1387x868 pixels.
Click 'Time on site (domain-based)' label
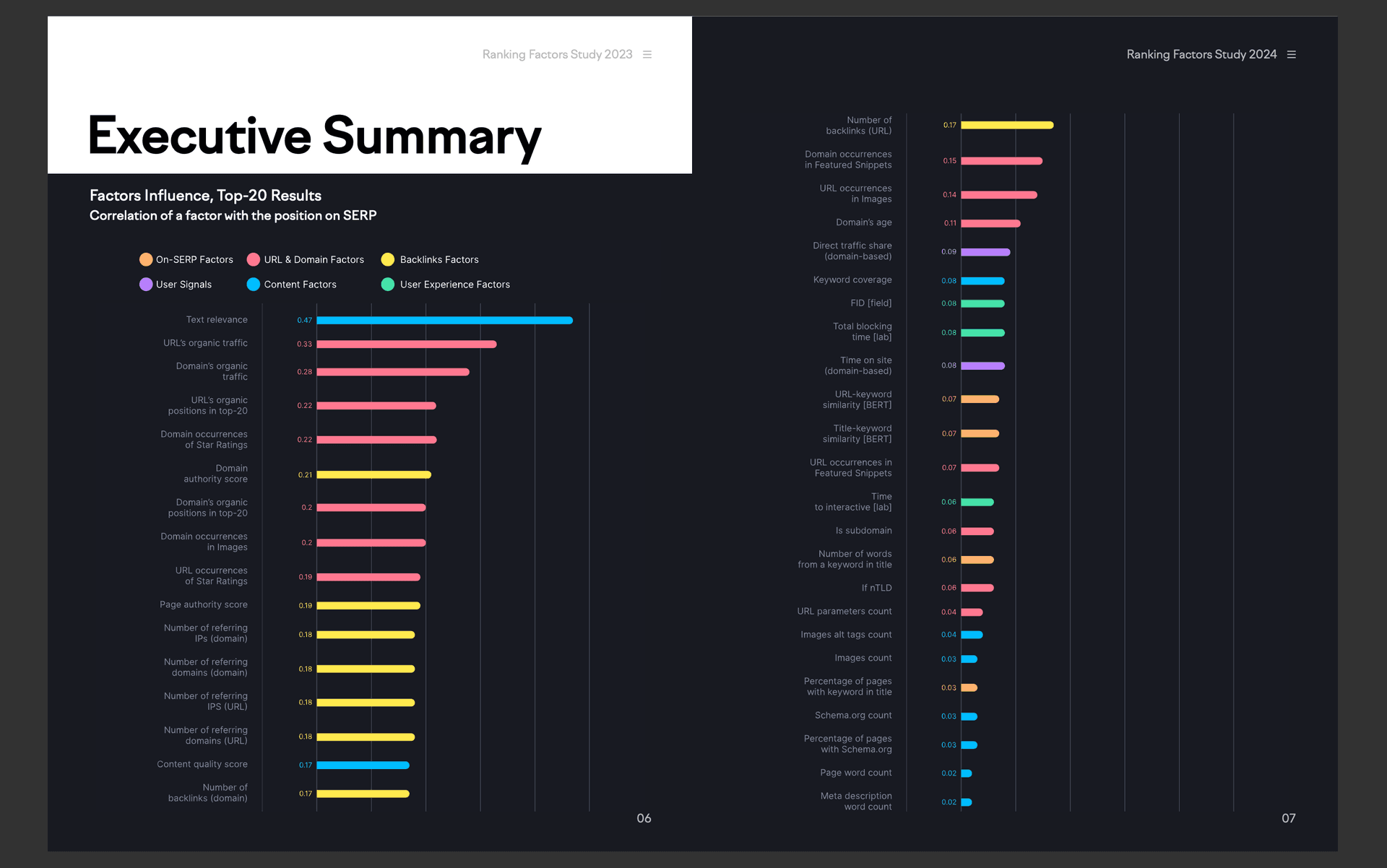pyautogui.click(x=858, y=365)
